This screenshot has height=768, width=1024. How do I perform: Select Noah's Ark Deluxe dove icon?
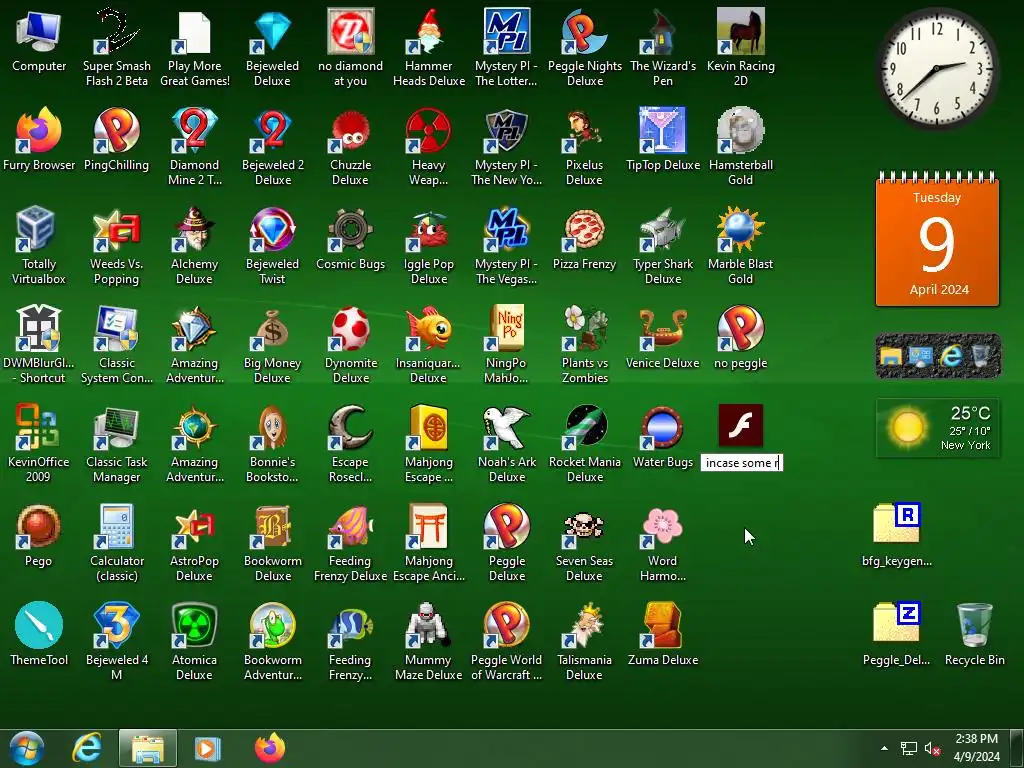(507, 428)
